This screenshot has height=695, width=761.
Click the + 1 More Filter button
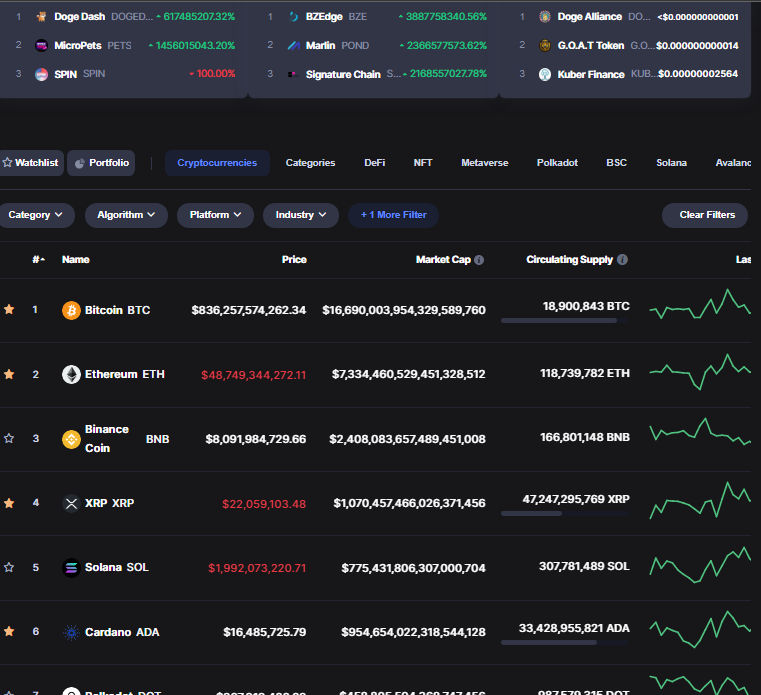click(x=394, y=215)
